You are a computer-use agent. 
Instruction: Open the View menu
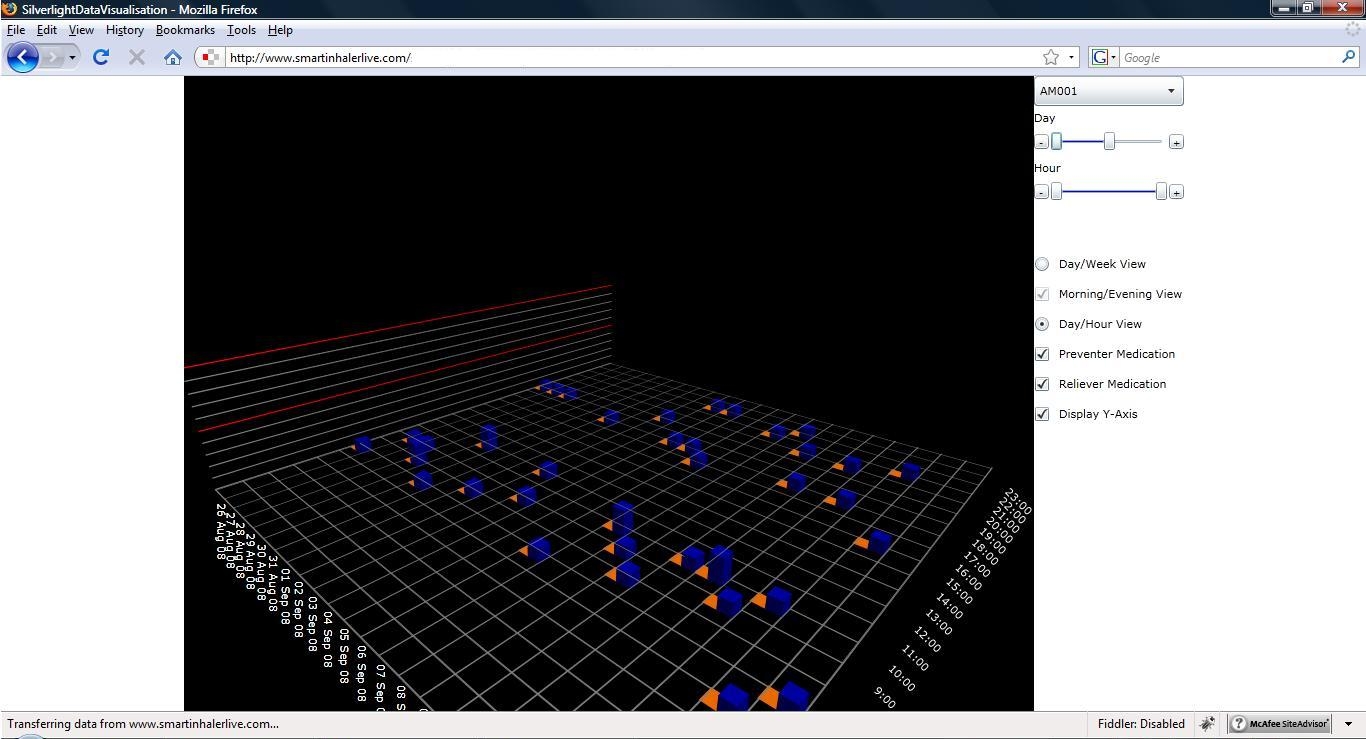coord(81,30)
